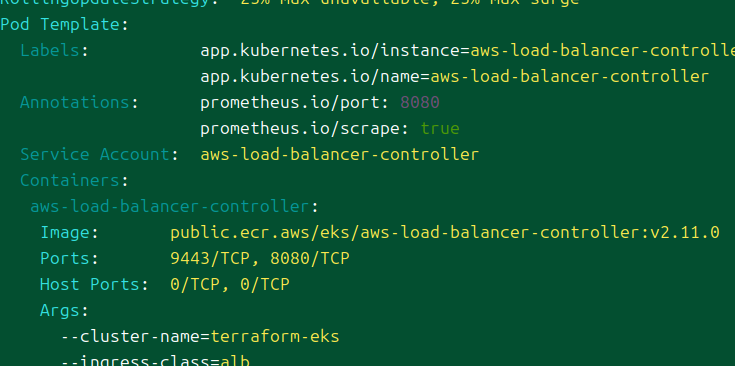Click the Containers heading
735x366 pixels.
pyautogui.click(x=69, y=180)
